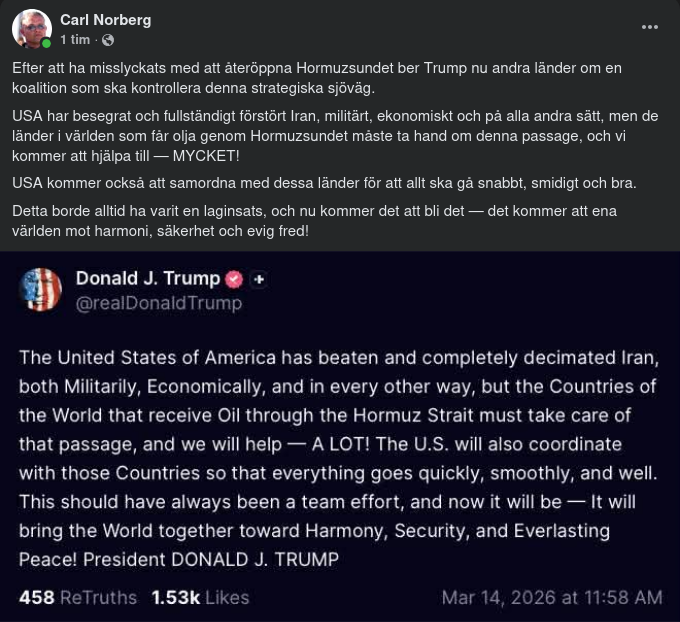Click the 458 ReTruths counter
This screenshot has height=622, width=680.
(77, 598)
